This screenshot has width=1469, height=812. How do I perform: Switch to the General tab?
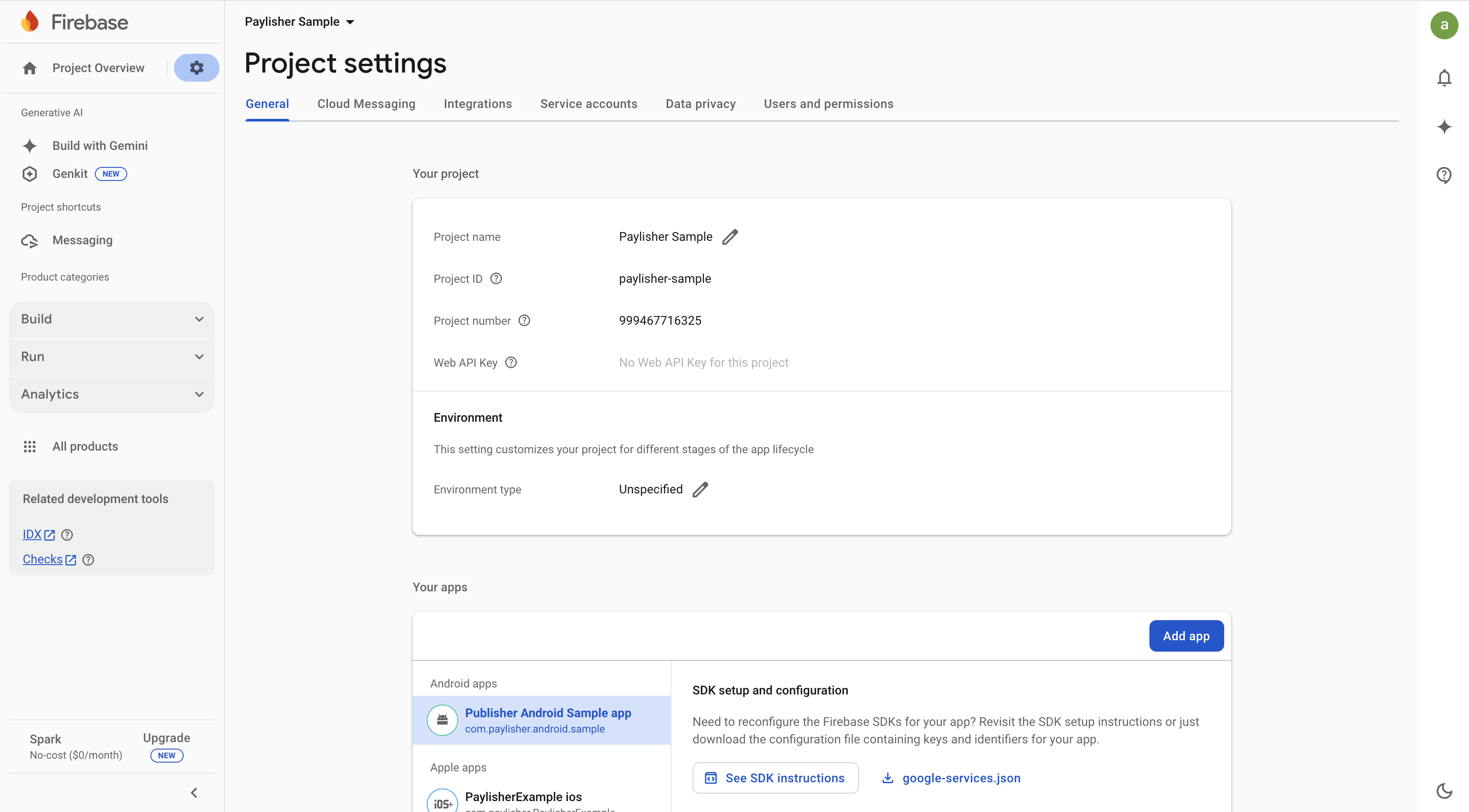coord(267,104)
